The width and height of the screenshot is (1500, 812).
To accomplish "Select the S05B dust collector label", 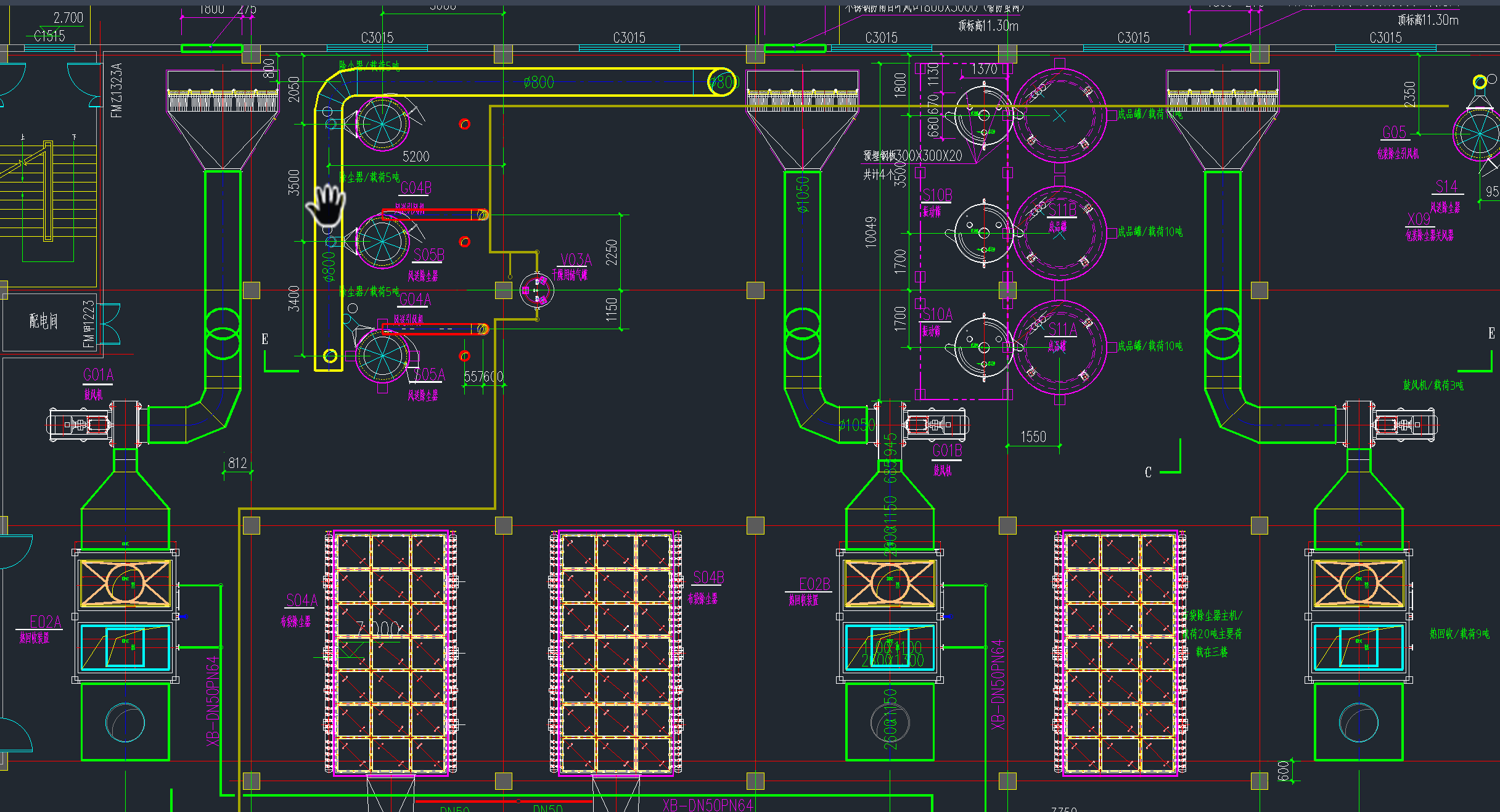I will coord(428,255).
